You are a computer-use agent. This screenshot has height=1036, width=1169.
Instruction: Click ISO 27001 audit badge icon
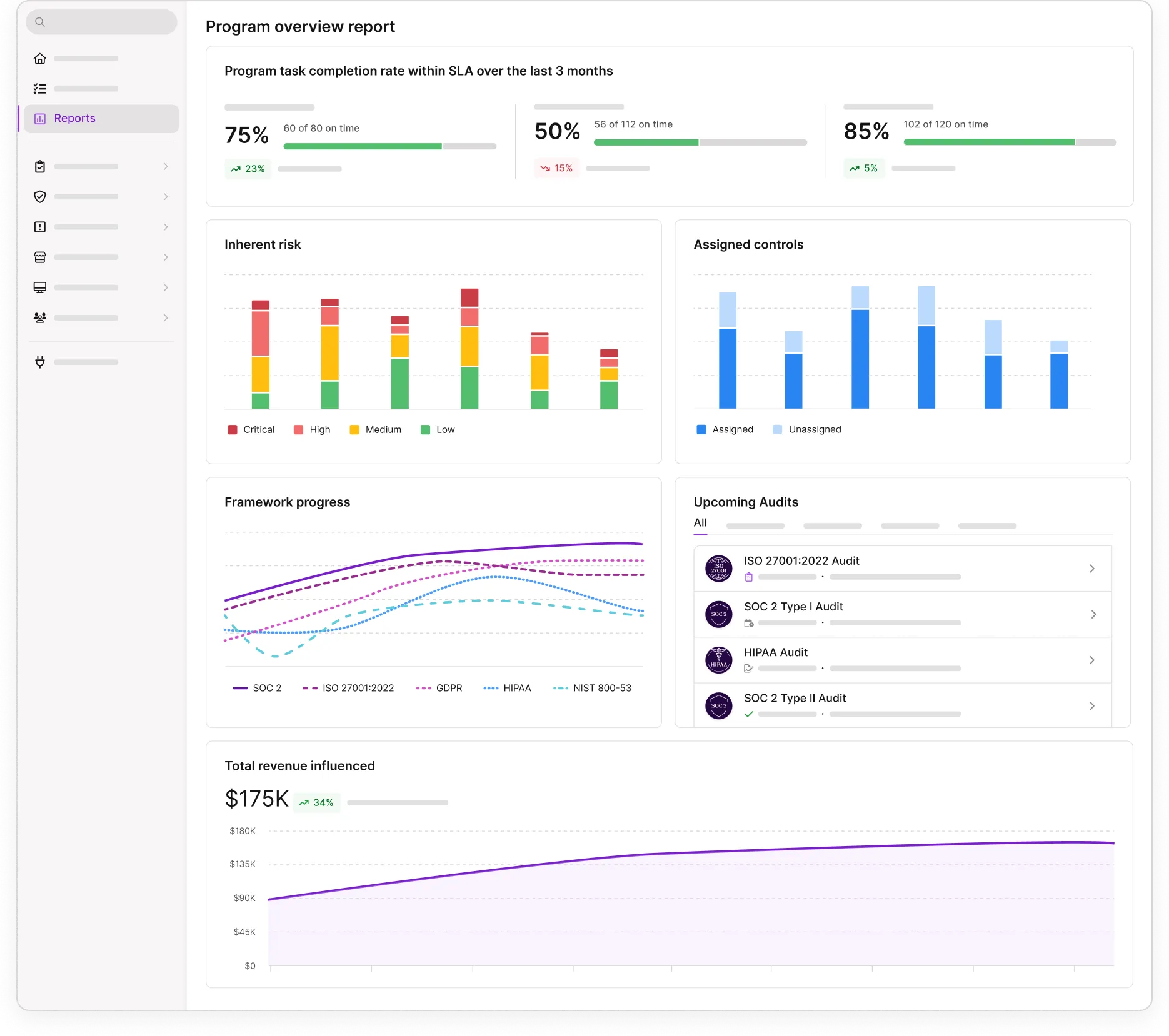click(x=719, y=569)
